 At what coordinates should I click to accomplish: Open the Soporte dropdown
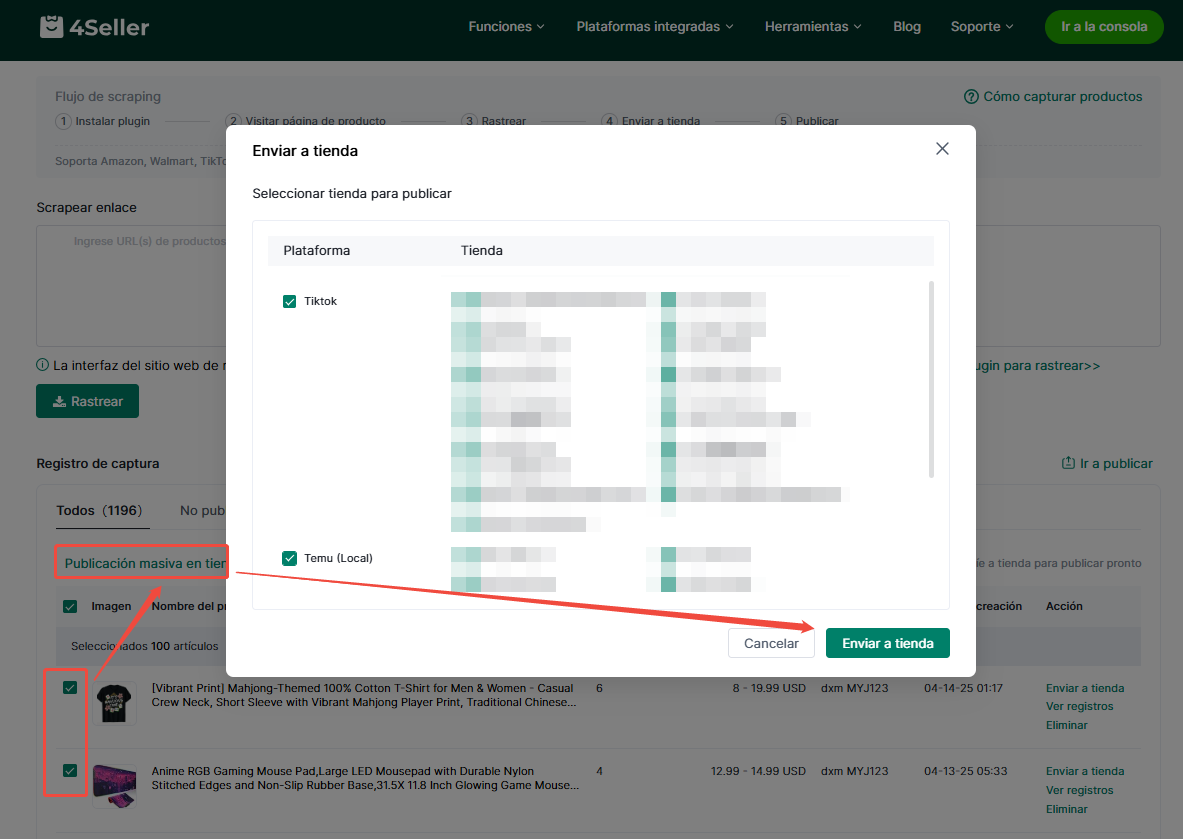[982, 27]
